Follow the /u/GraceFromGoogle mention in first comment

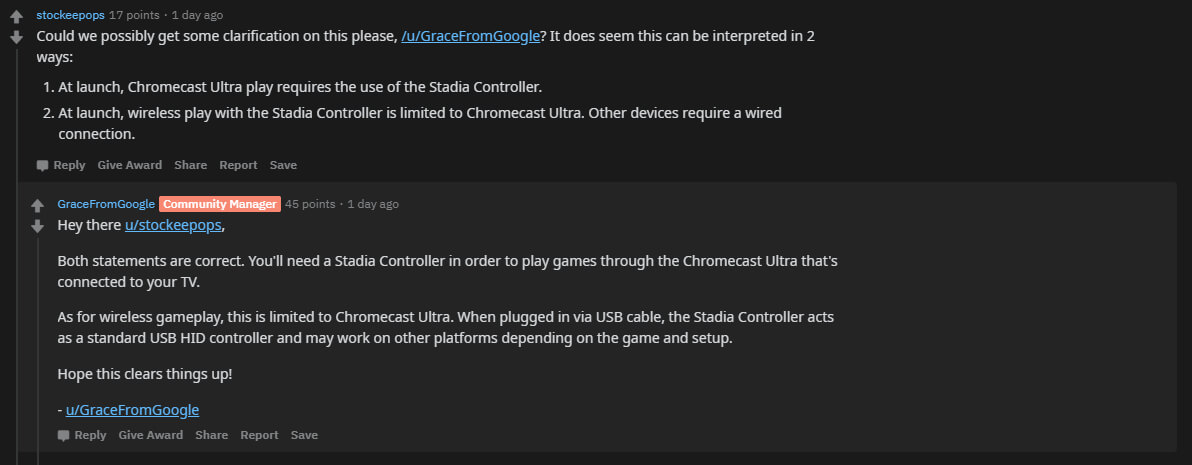coord(471,36)
